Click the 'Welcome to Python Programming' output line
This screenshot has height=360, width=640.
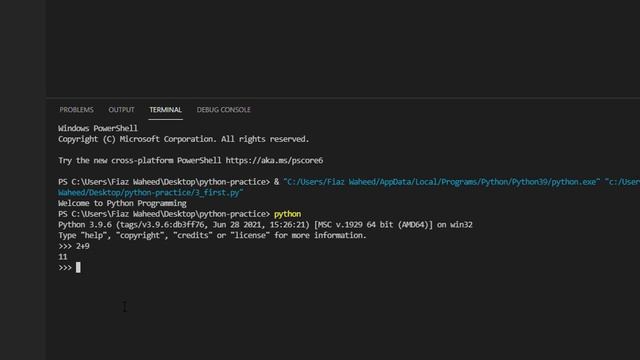(x=122, y=203)
